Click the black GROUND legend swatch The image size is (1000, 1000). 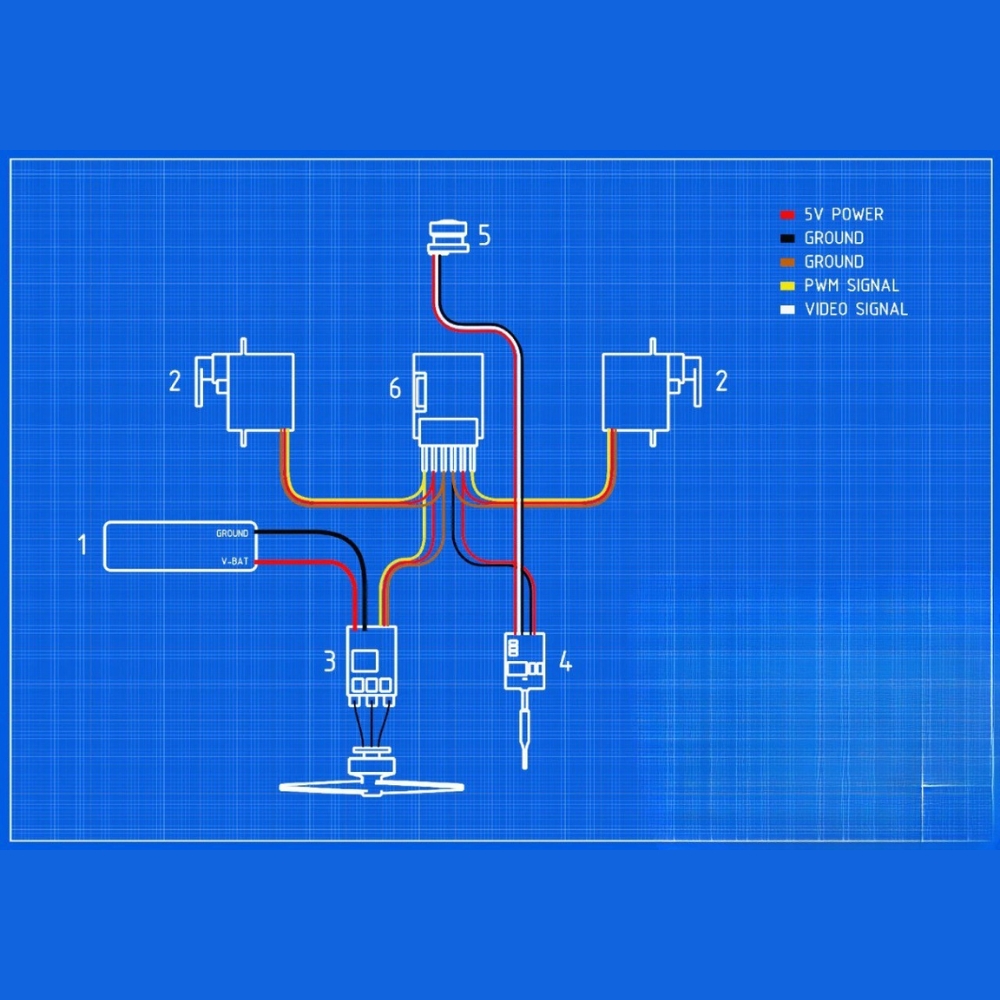point(788,239)
